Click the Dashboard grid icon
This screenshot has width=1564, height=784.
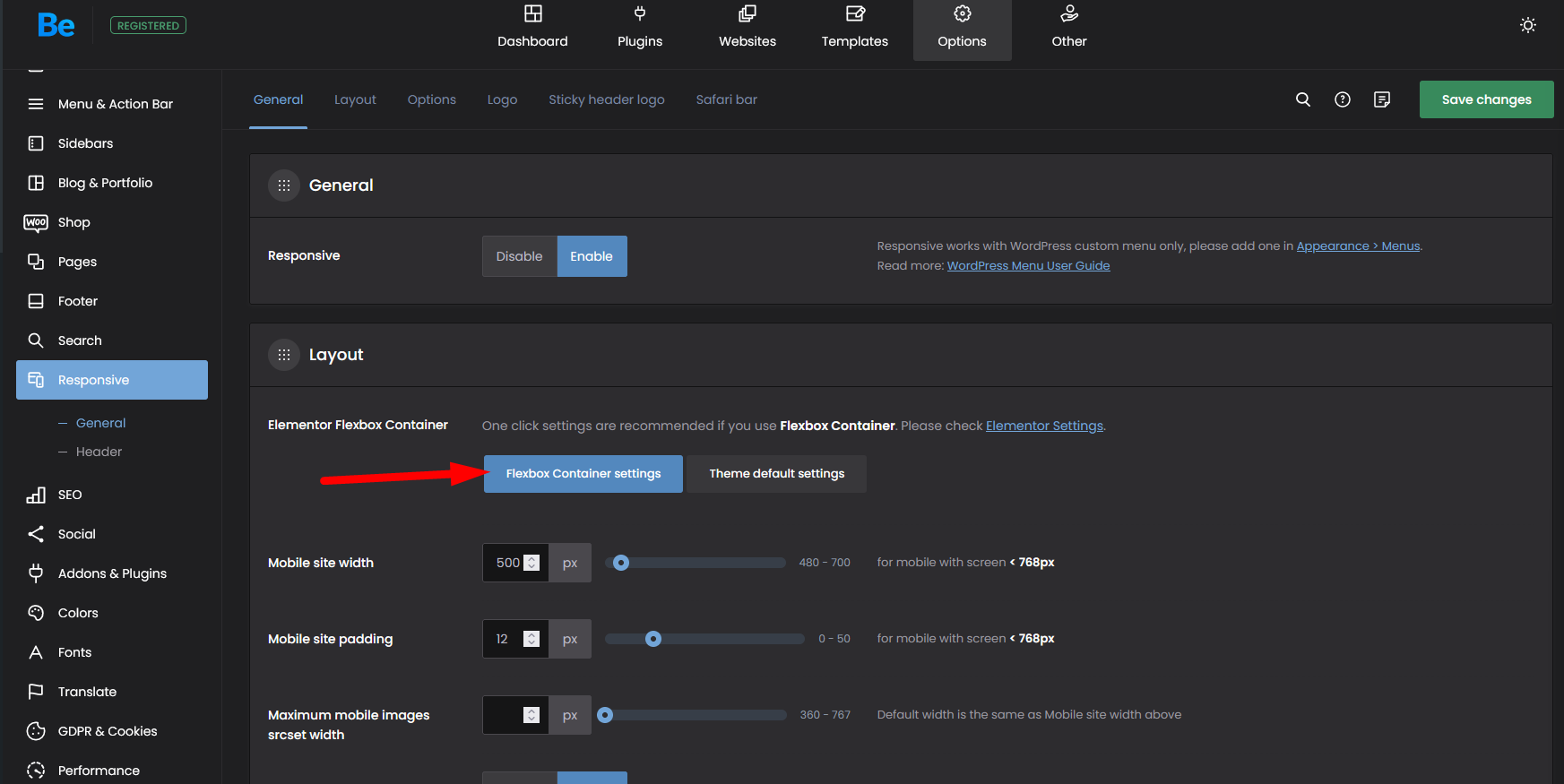(533, 13)
